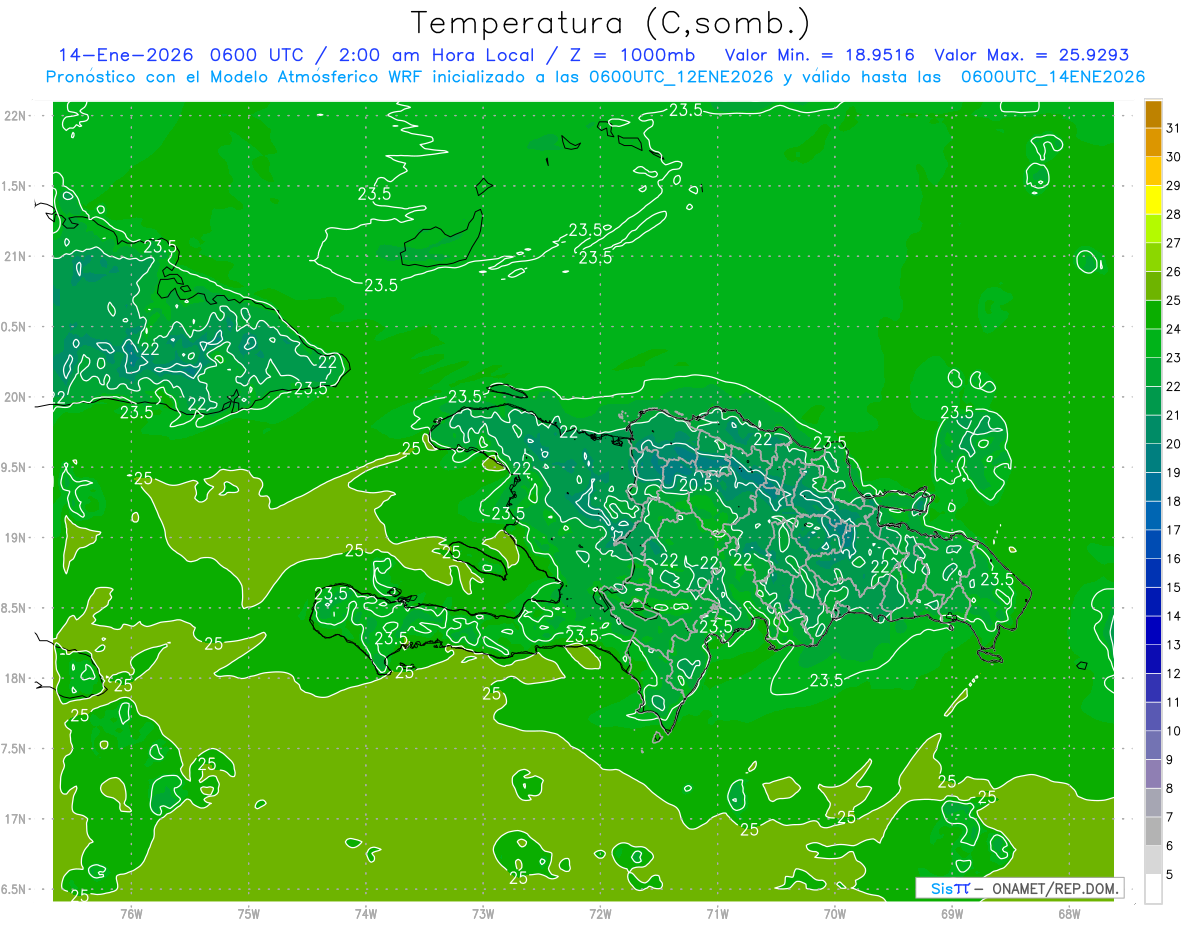
Task: Click the "Temperatura (C,somb.)" map title
Action: [612, 23]
